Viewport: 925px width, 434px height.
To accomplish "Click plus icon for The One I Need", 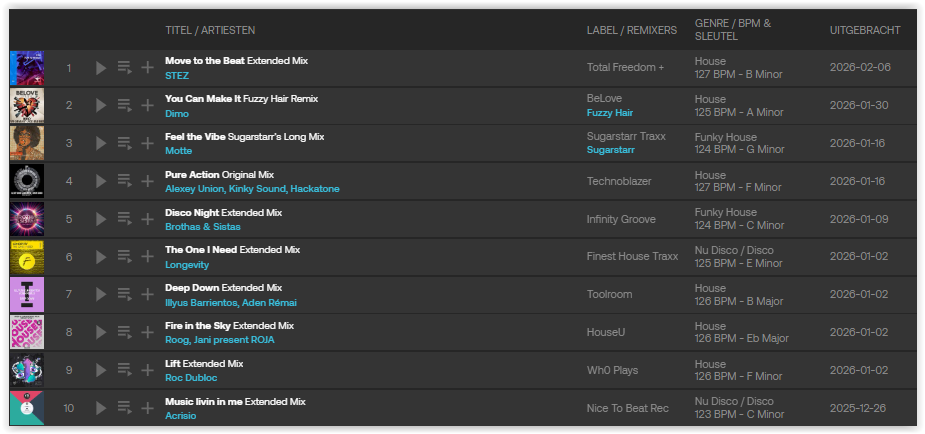I will pos(147,257).
